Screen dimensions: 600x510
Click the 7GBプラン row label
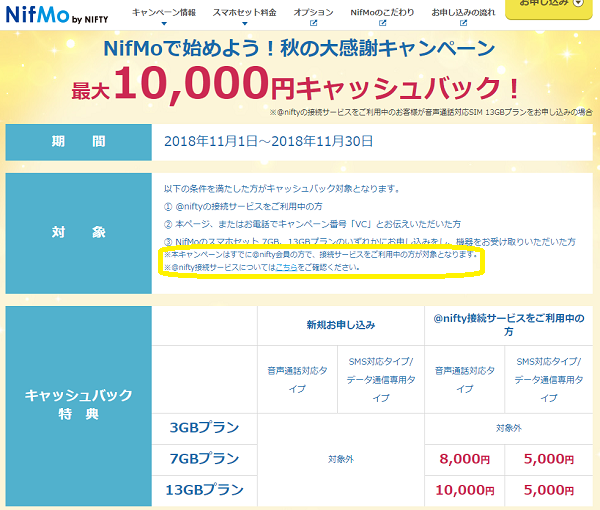[x=204, y=459]
